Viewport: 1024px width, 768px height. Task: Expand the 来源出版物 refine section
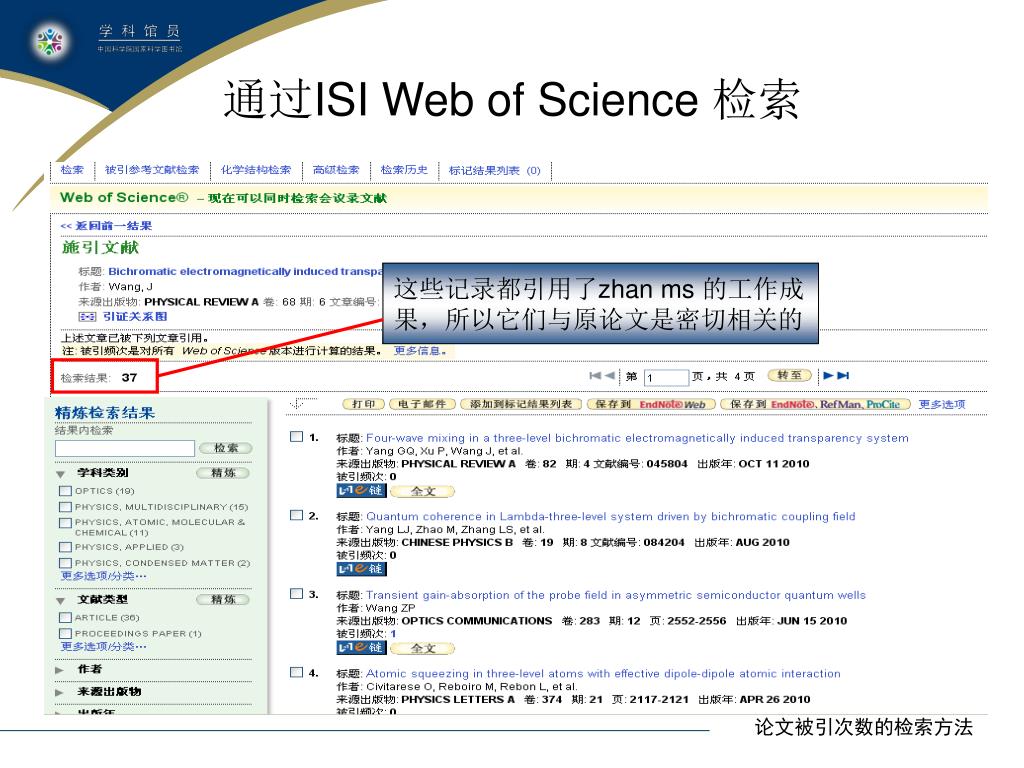coord(60,692)
